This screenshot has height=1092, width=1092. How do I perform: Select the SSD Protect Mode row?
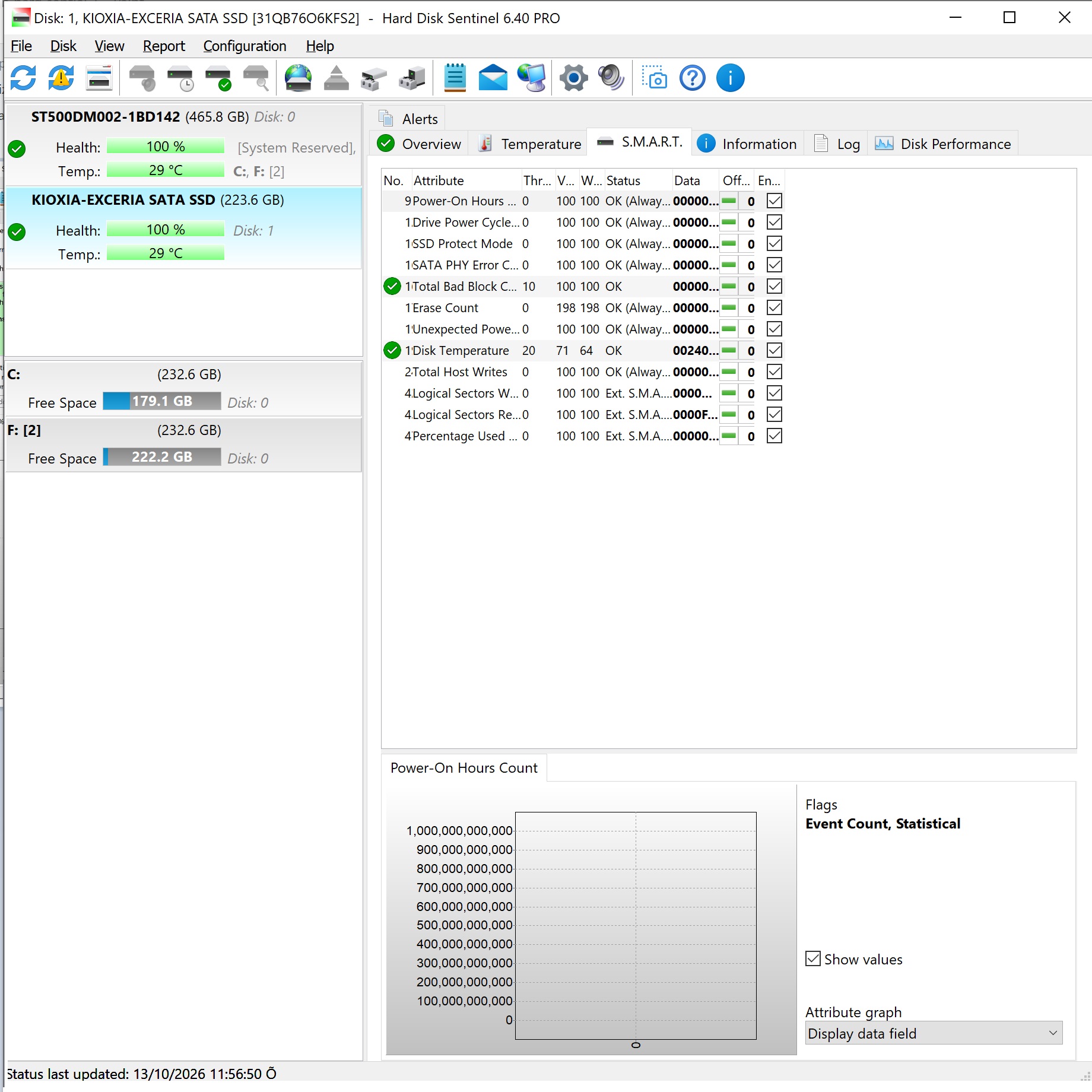point(582,243)
